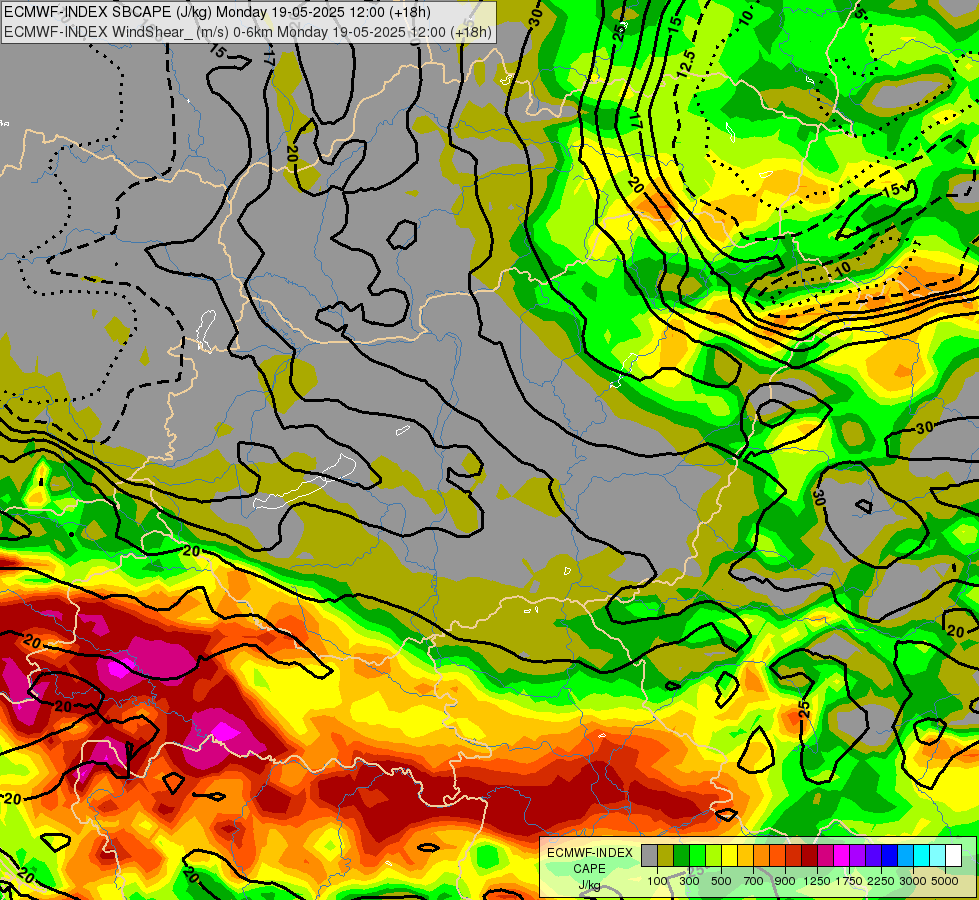Click ECMWF-INDEX text inside the legend box
Viewport: 979px width, 900px height.
(x=590, y=853)
